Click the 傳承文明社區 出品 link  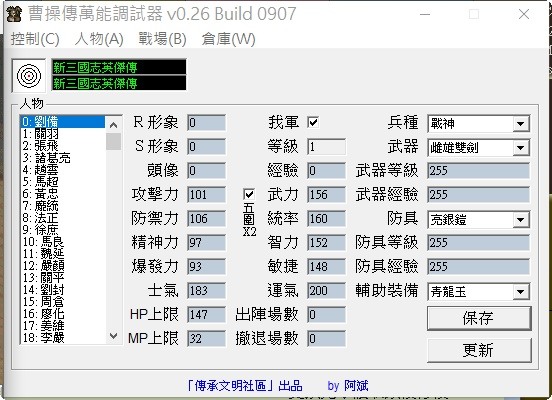[244, 386]
